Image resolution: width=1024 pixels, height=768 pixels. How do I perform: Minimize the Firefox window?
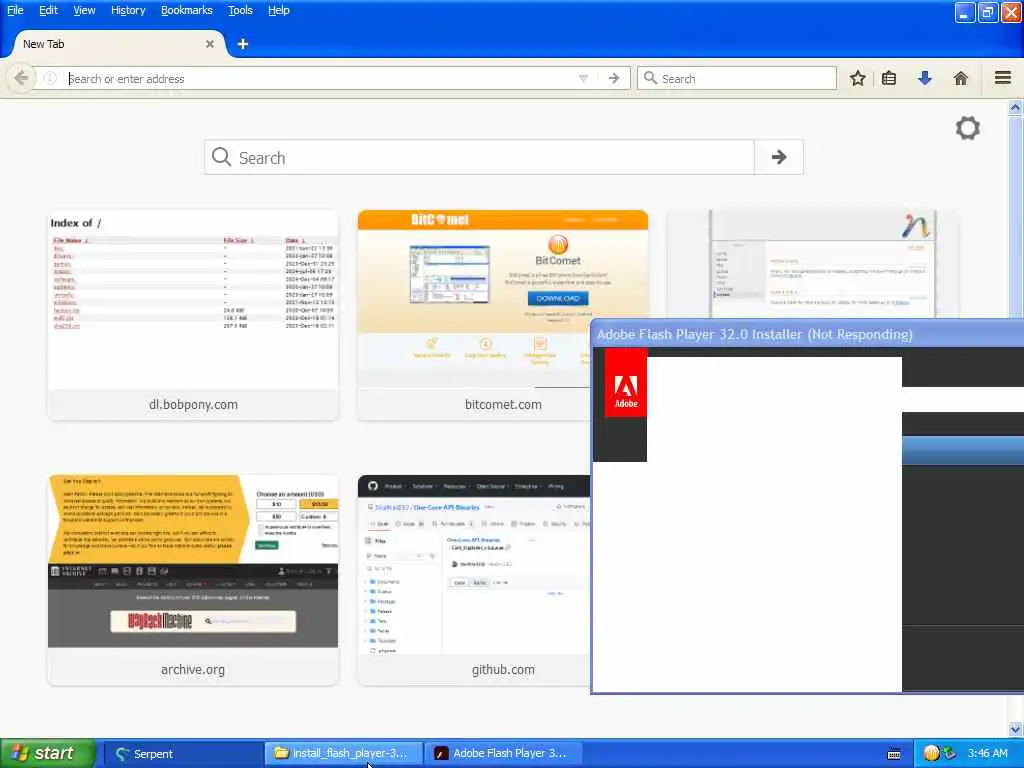click(965, 12)
